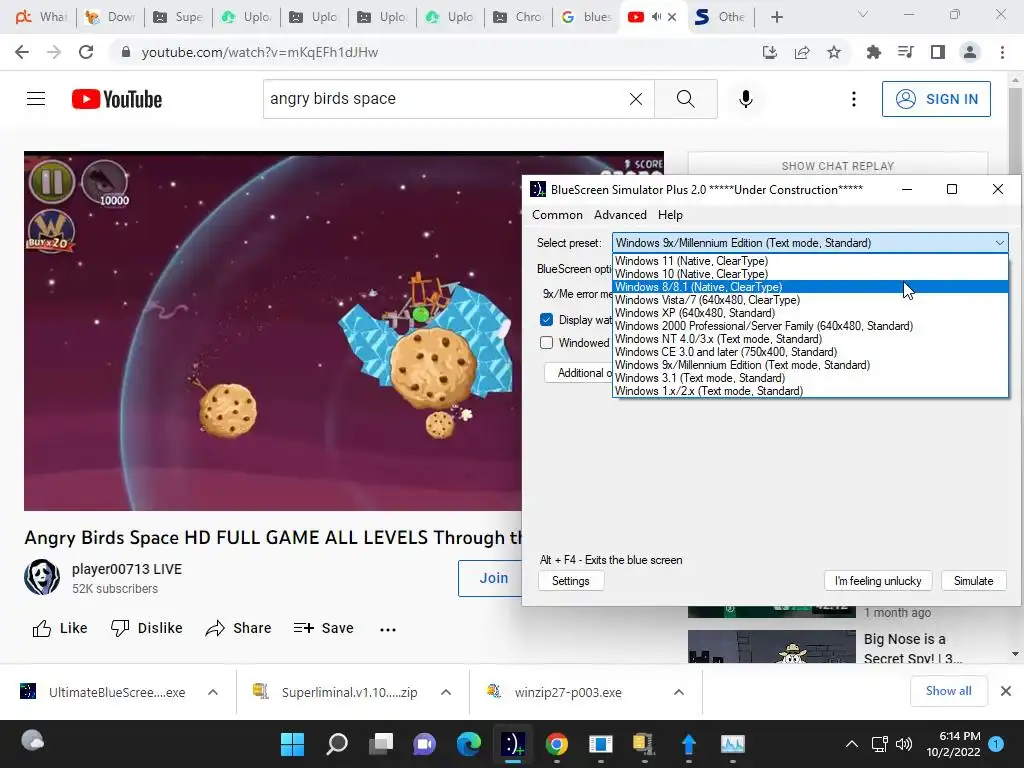Expand winzip27-p003.exe download options chevron
This screenshot has width=1024, height=768.
679,692
